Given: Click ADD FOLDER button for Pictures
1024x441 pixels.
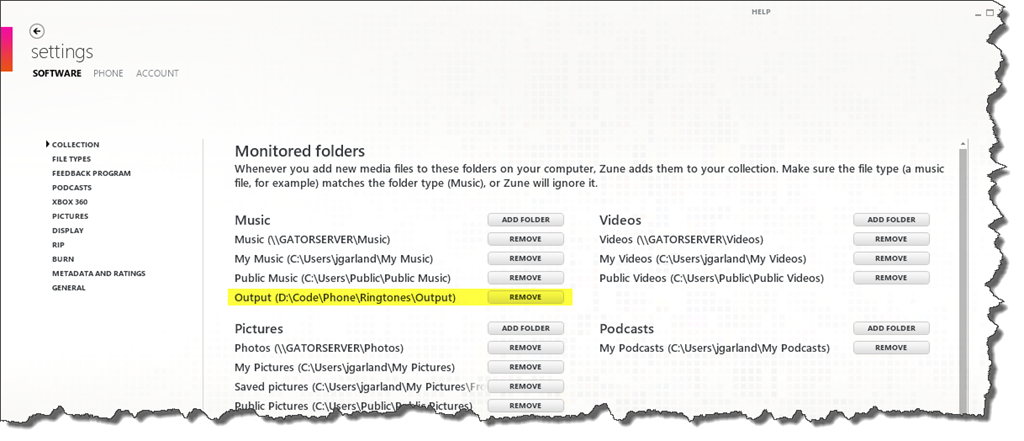Looking at the screenshot, I should [525, 328].
